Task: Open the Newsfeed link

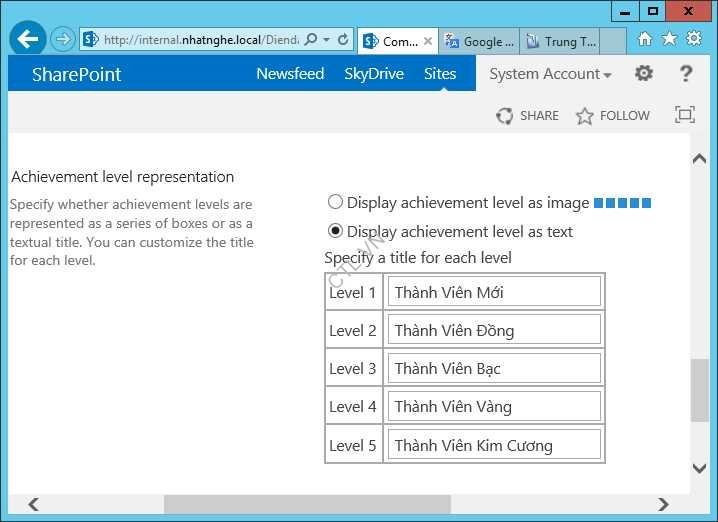Action: pos(290,74)
